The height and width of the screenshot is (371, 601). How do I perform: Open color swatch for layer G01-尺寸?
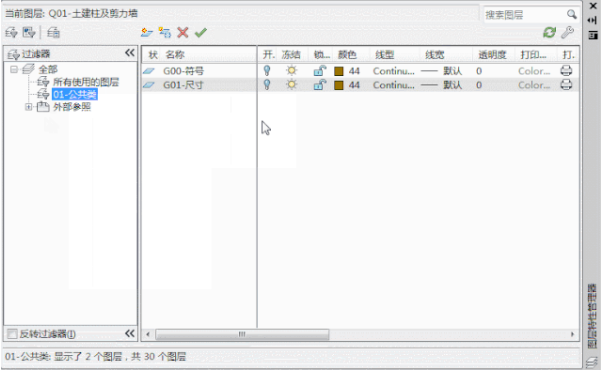click(339, 85)
